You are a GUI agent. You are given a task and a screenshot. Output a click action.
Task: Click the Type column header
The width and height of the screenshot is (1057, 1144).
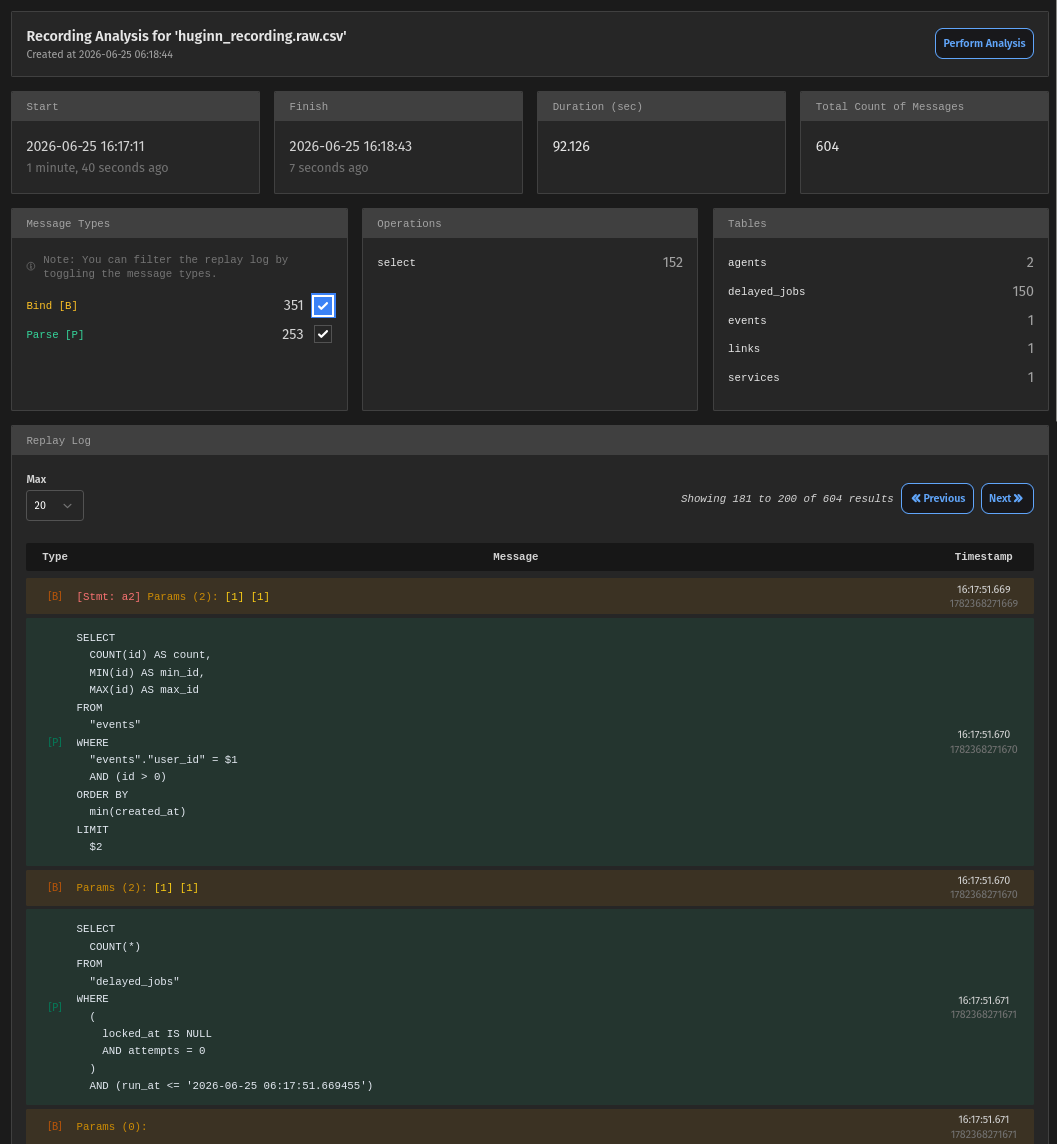(55, 557)
